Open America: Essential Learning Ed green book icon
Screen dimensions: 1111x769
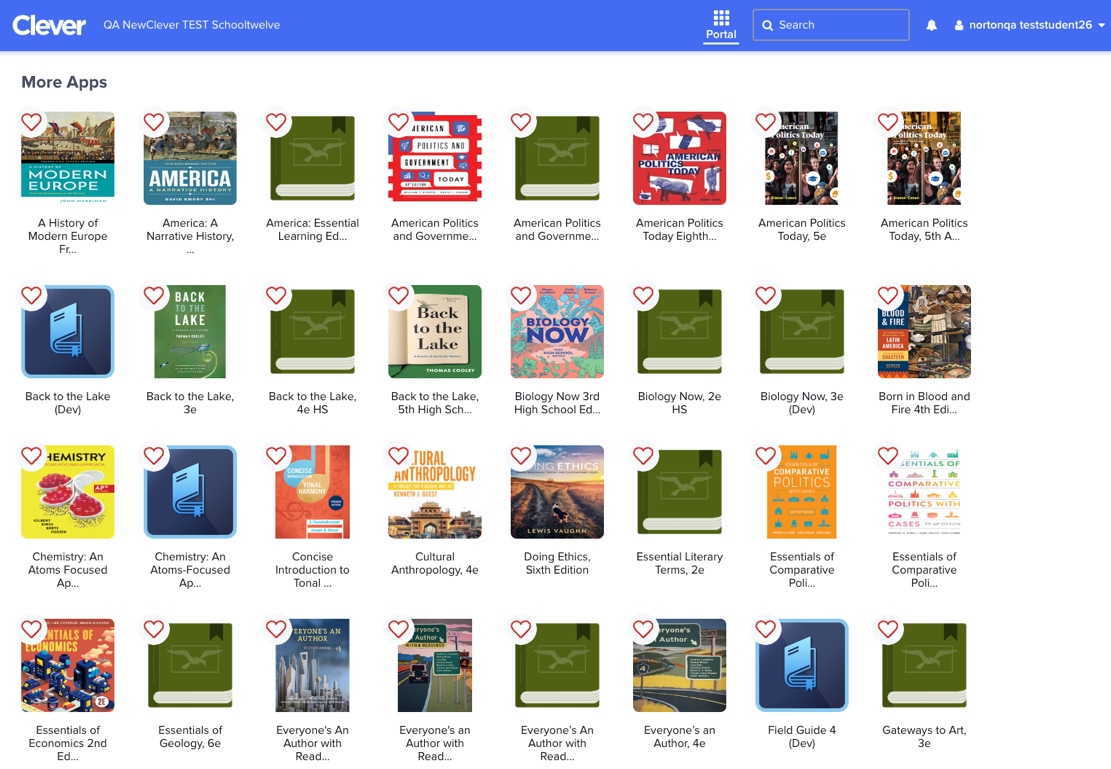click(x=312, y=158)
